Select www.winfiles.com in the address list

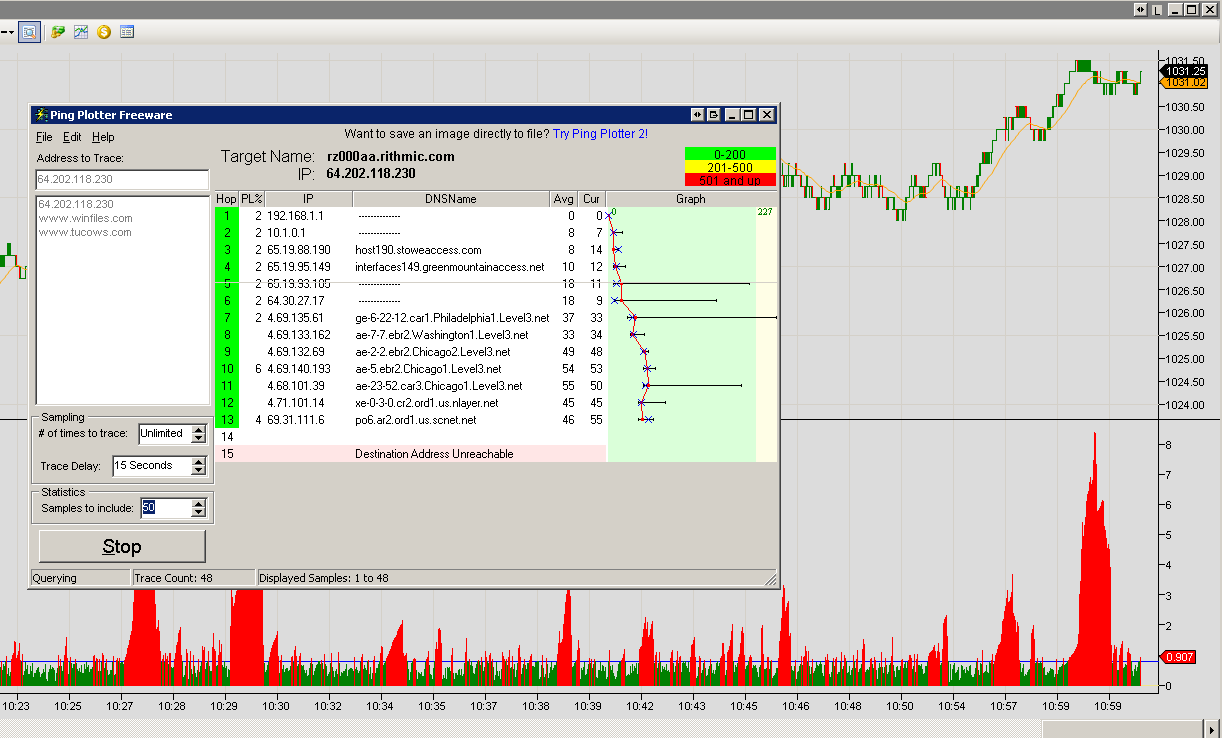tap(85, 218)
